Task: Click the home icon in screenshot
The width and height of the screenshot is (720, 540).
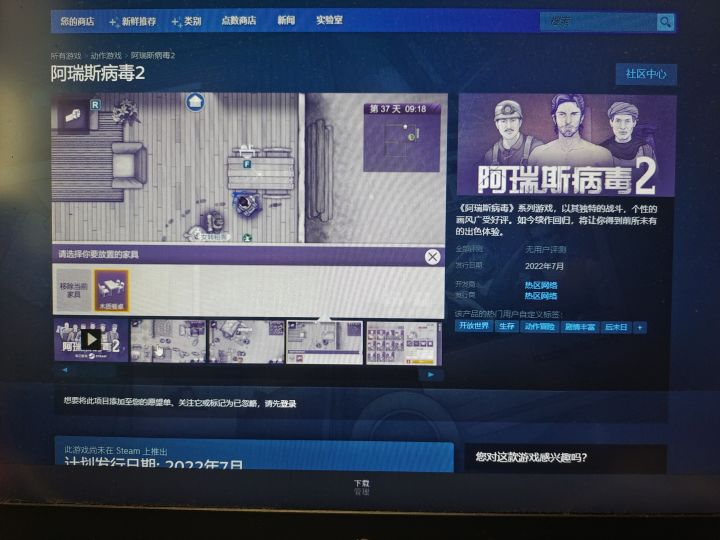Action: (195, 101)
